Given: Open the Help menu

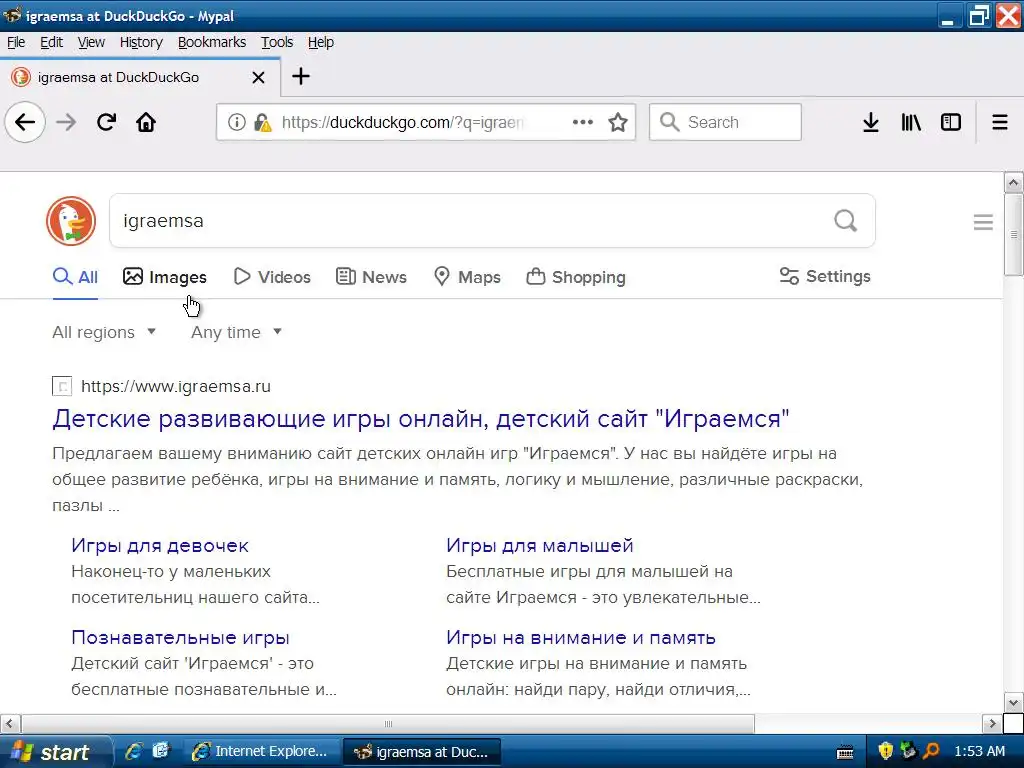Looking at the screenshot, I should (x=321, y=42).
